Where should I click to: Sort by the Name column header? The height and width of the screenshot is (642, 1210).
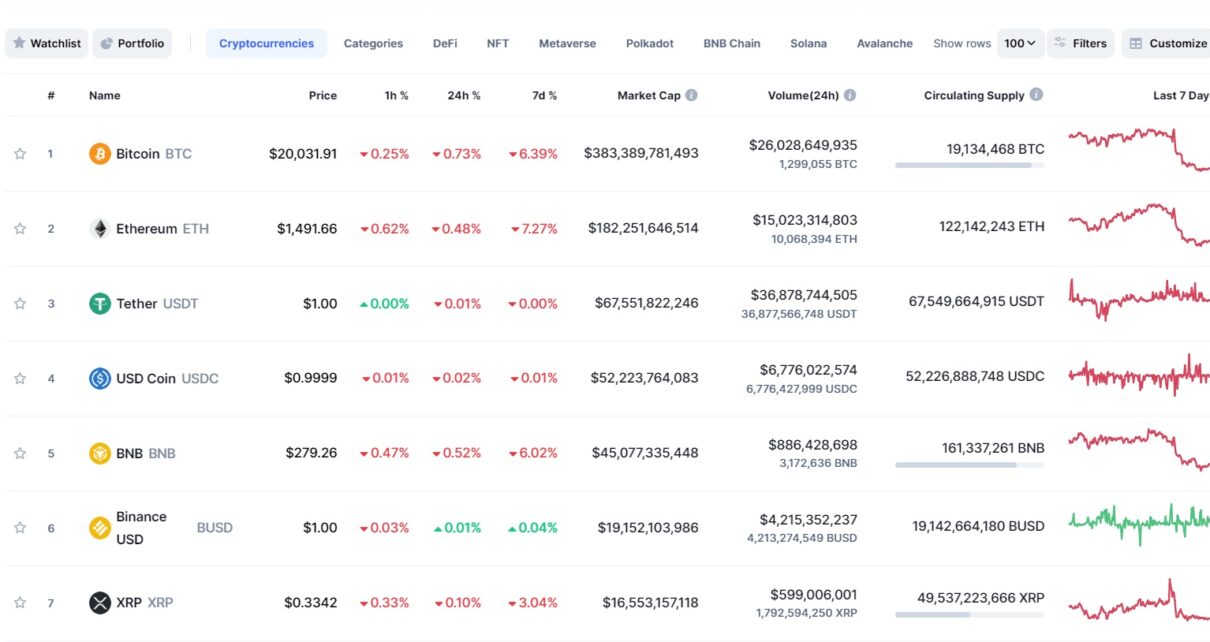point(104,96)
